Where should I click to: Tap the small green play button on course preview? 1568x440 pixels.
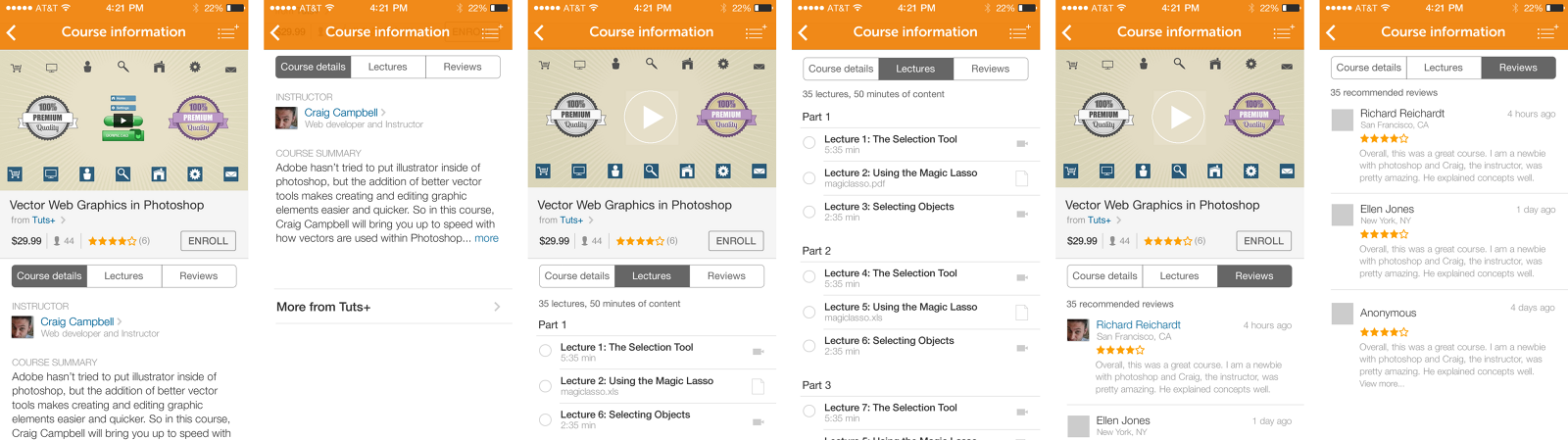pos(122,121)
